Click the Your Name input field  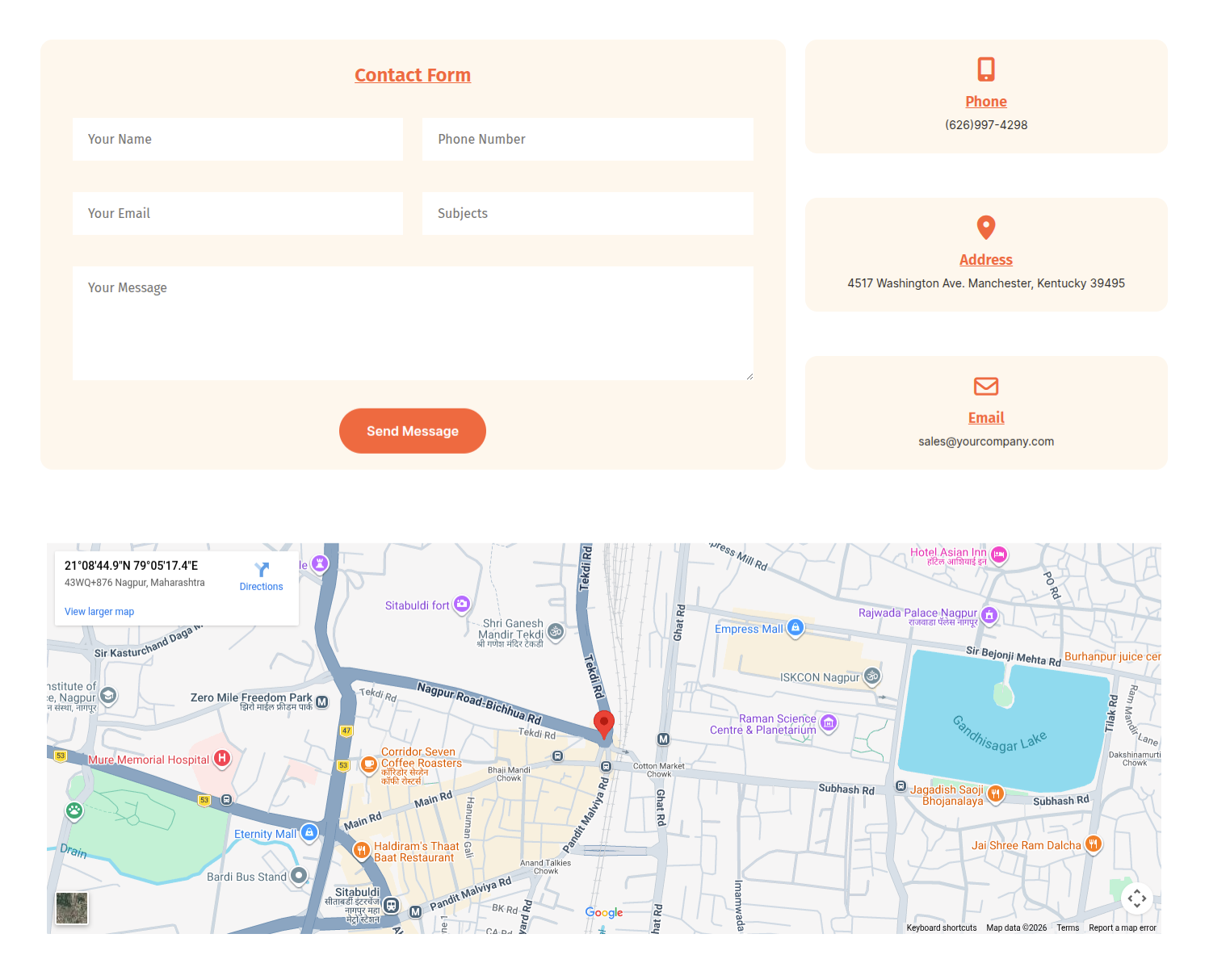pos(237,139)
